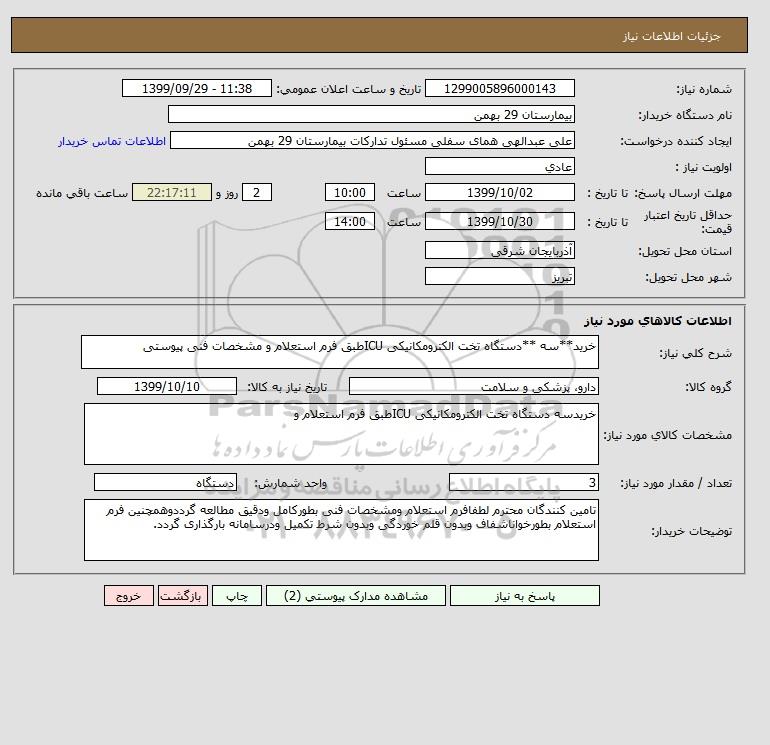
Task: Click the price validity time 14:00
Action: coord(350,221)
